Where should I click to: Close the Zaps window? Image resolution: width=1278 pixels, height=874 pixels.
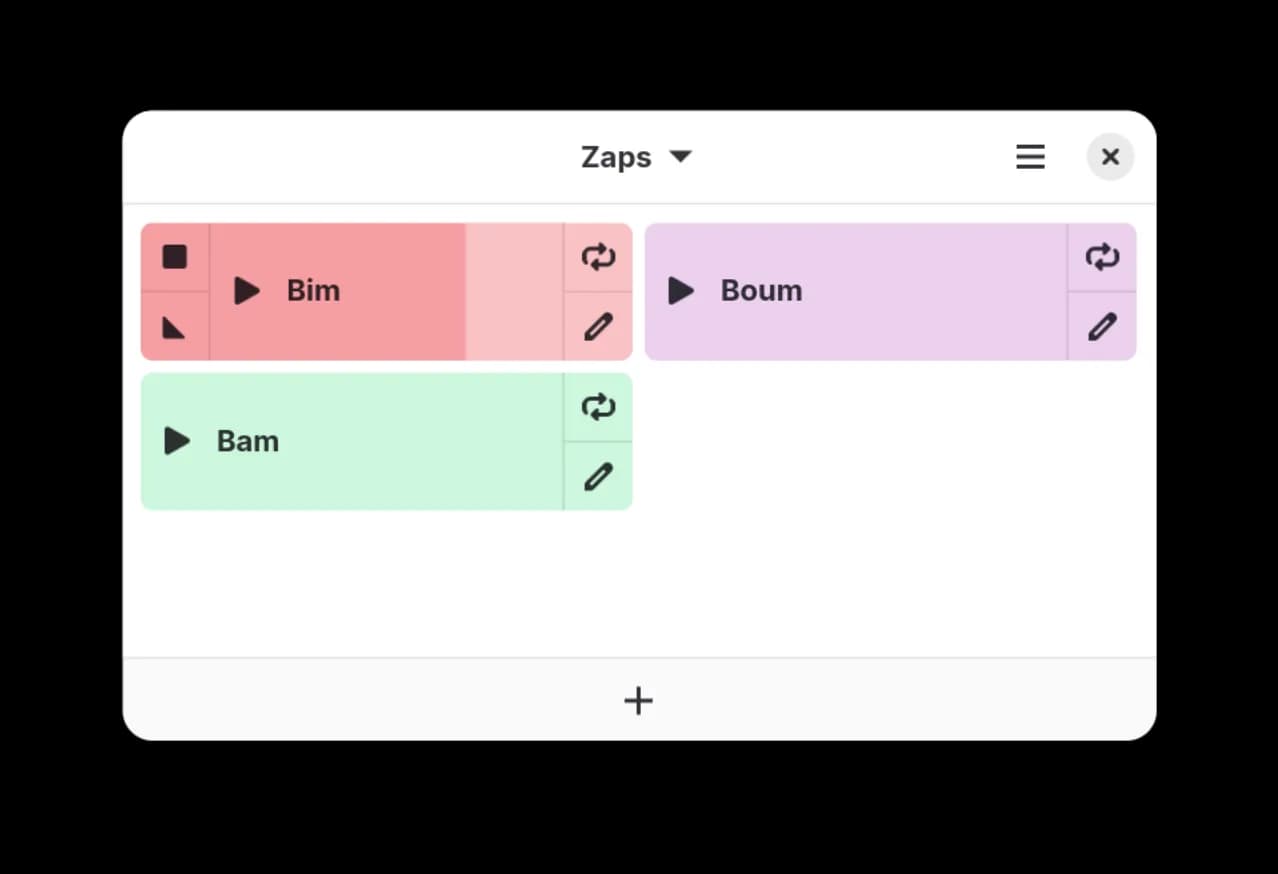[1110, 157]
